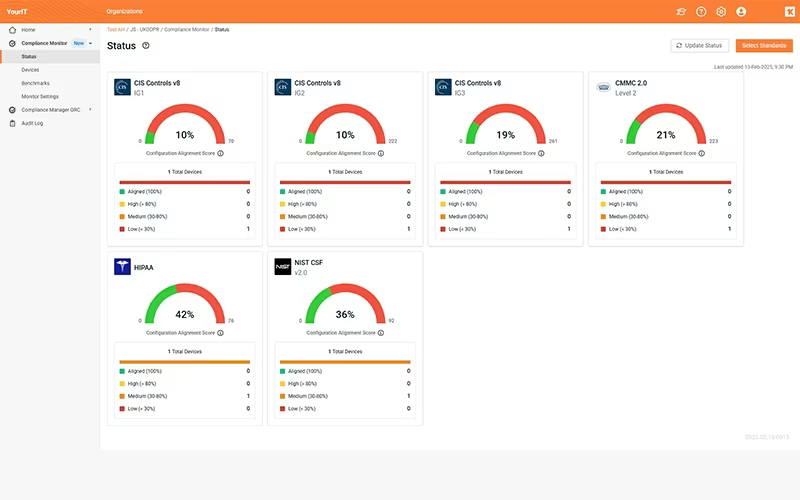Click the Last updated timestamp text
Screen dimensions: 800x500
pyautogui.click(x=753, y=67)
